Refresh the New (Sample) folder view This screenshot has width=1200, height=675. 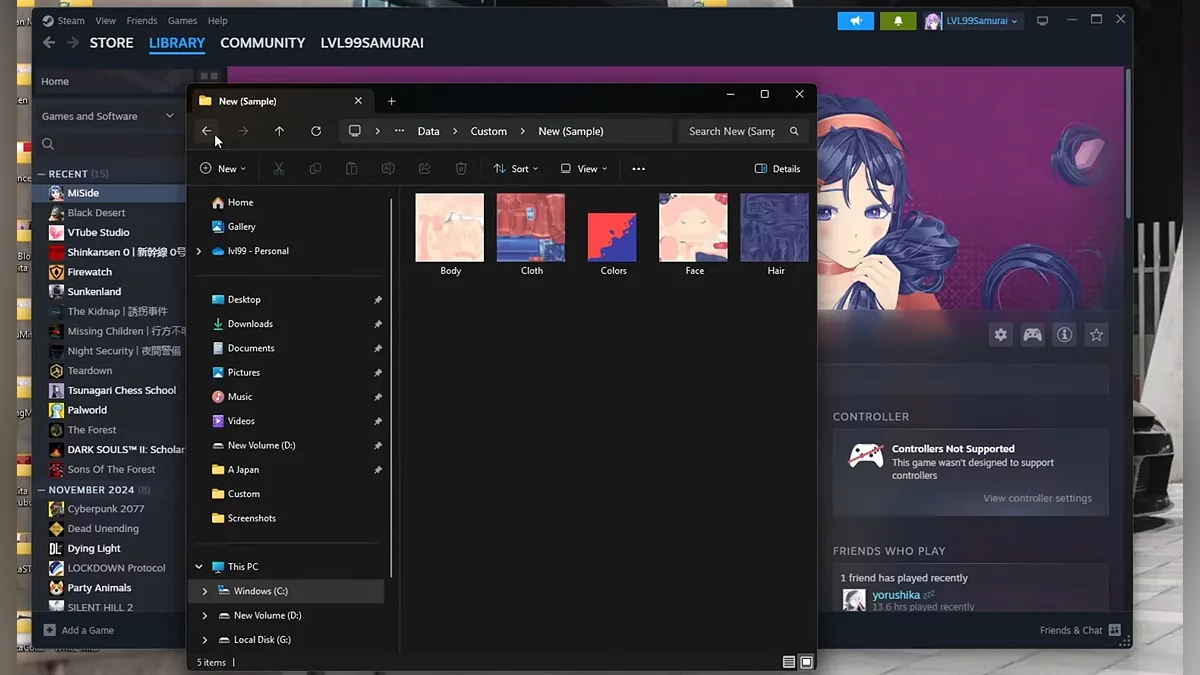click(316, 131)
